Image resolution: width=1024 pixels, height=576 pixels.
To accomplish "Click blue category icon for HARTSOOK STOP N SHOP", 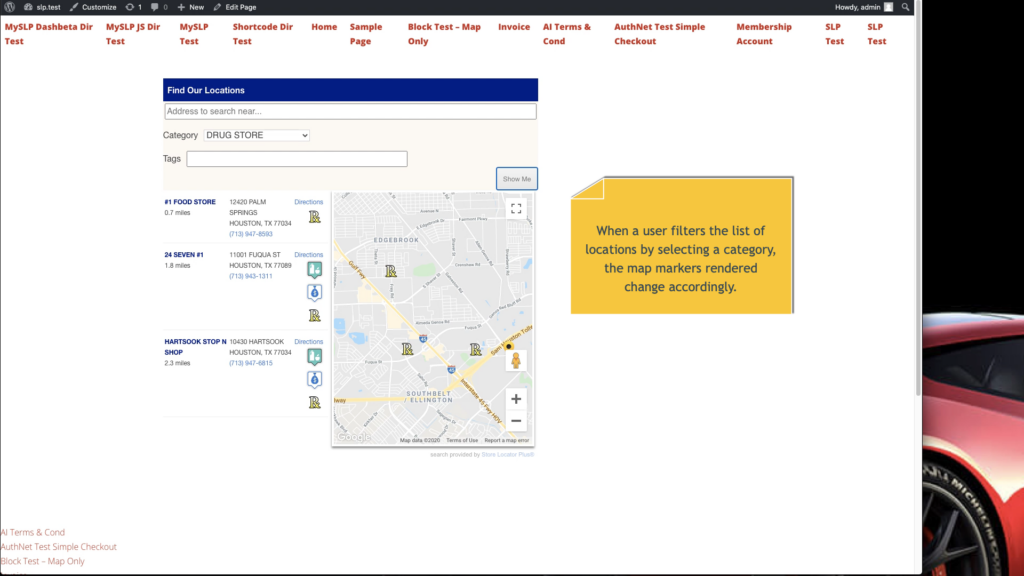I will [315, 379].
